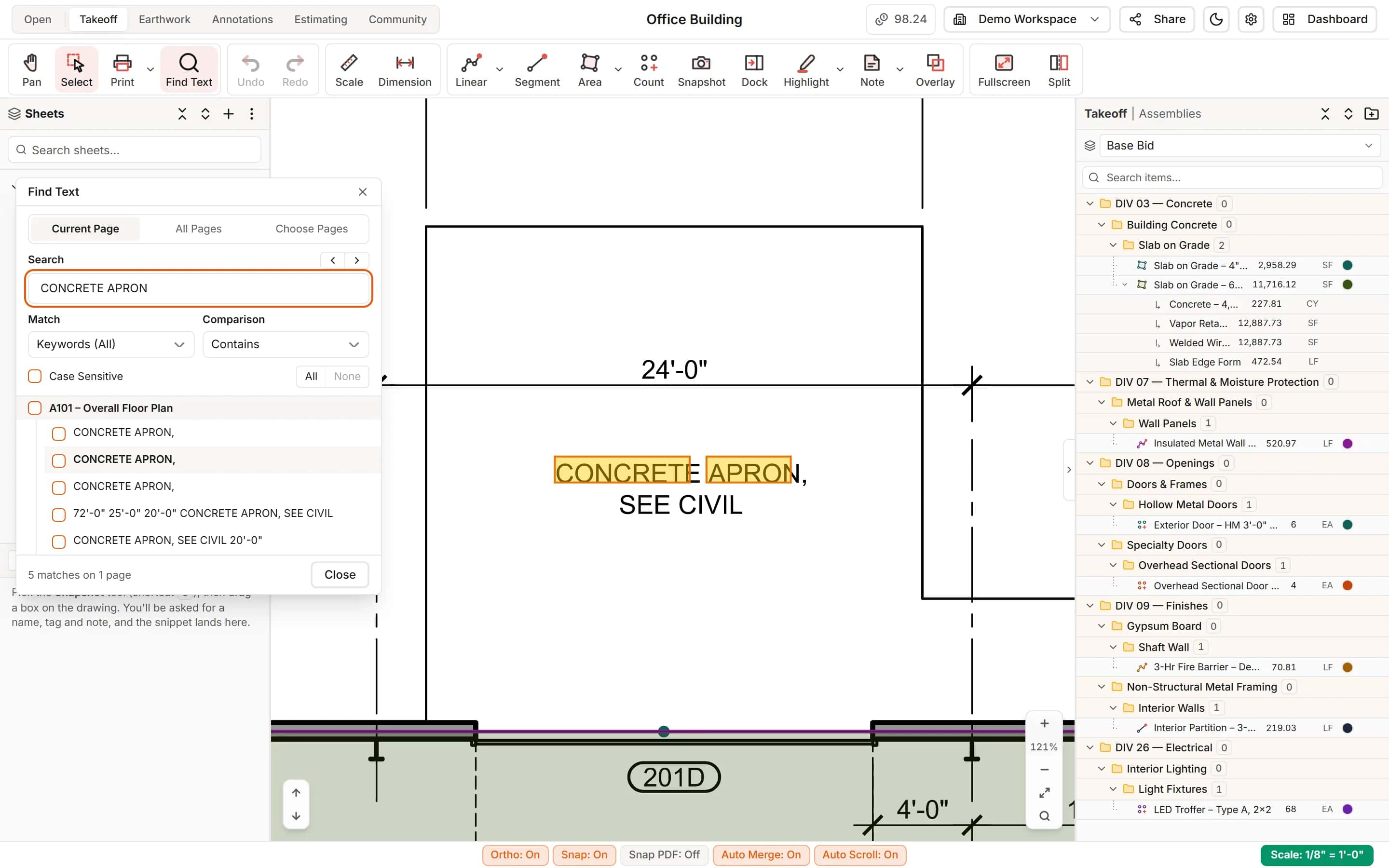The image size is (1389, 868).
Task: Toggle Snap PDF: Off setting
Action: (664, 854)
